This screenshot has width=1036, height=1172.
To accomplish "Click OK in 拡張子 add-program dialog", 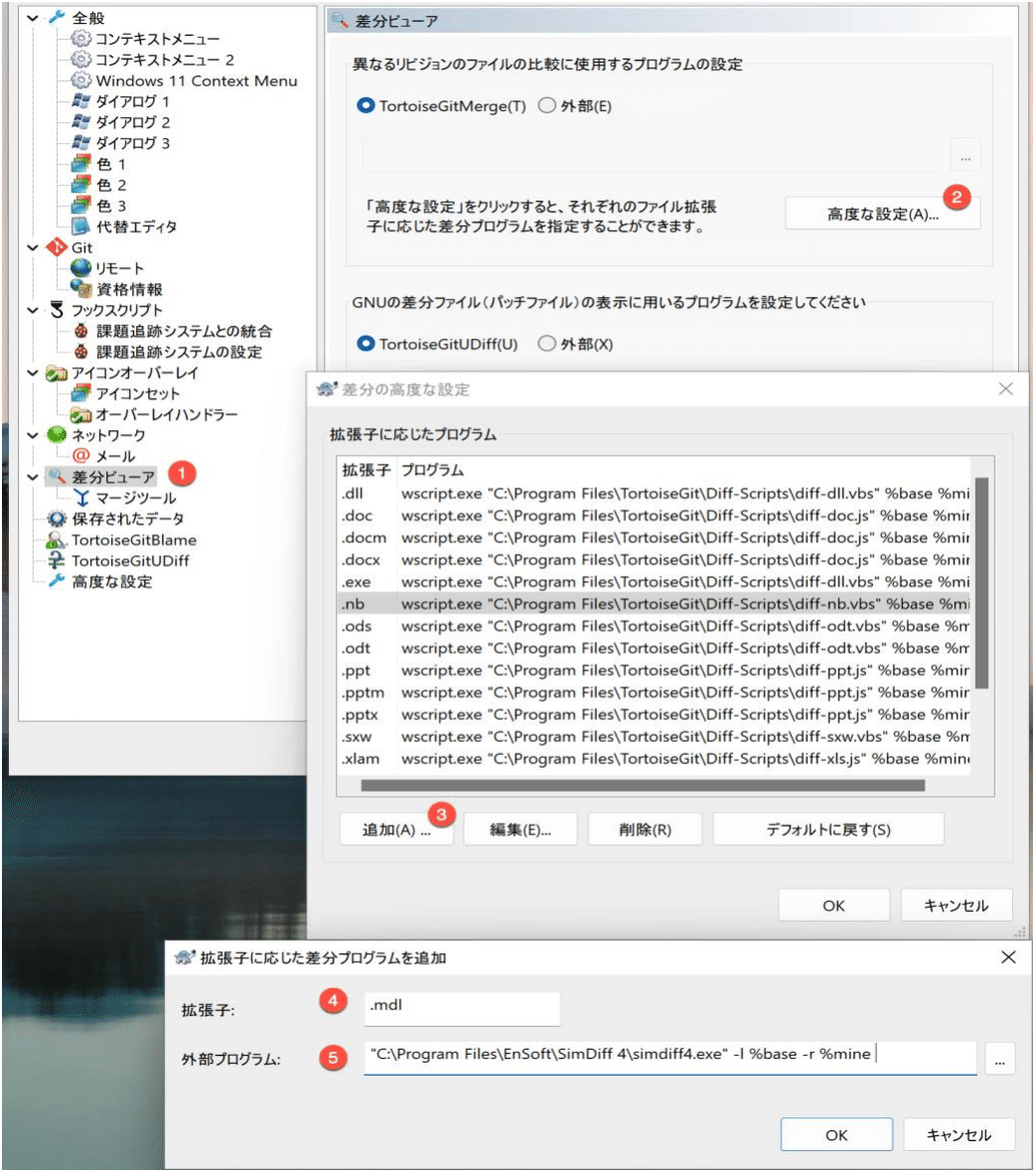I will [836, 1134].
